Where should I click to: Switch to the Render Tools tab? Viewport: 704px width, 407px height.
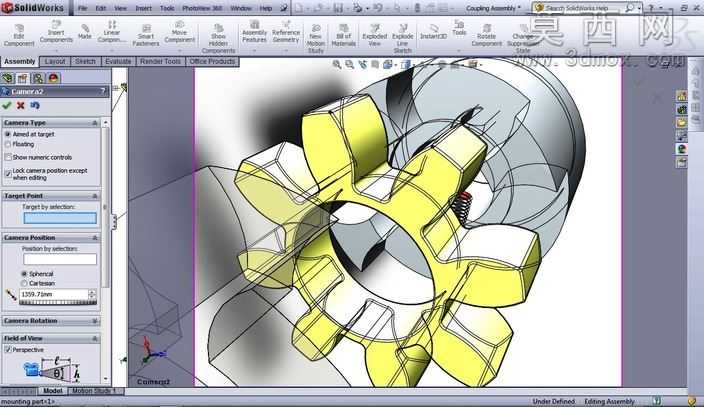(x=160, y=62)
